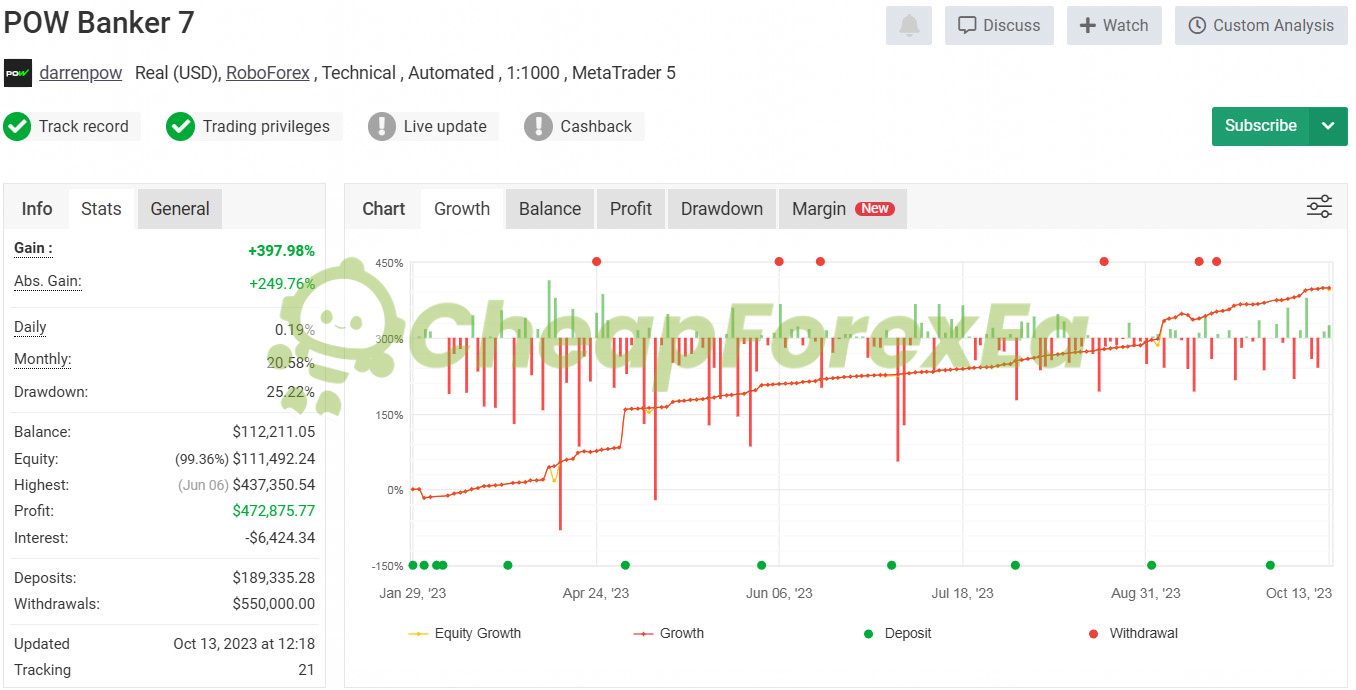Screen dimensions: 1356x690
Task: Click the Daily label
Action: [30, 327]
